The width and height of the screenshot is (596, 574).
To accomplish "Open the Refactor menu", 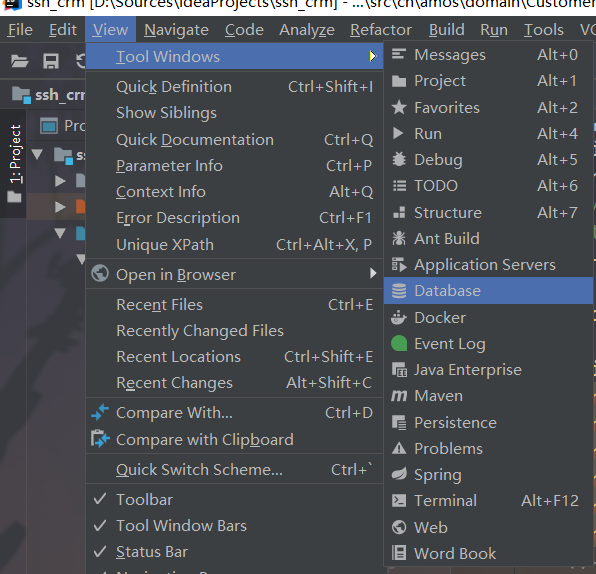I will [x=381, y=30].
